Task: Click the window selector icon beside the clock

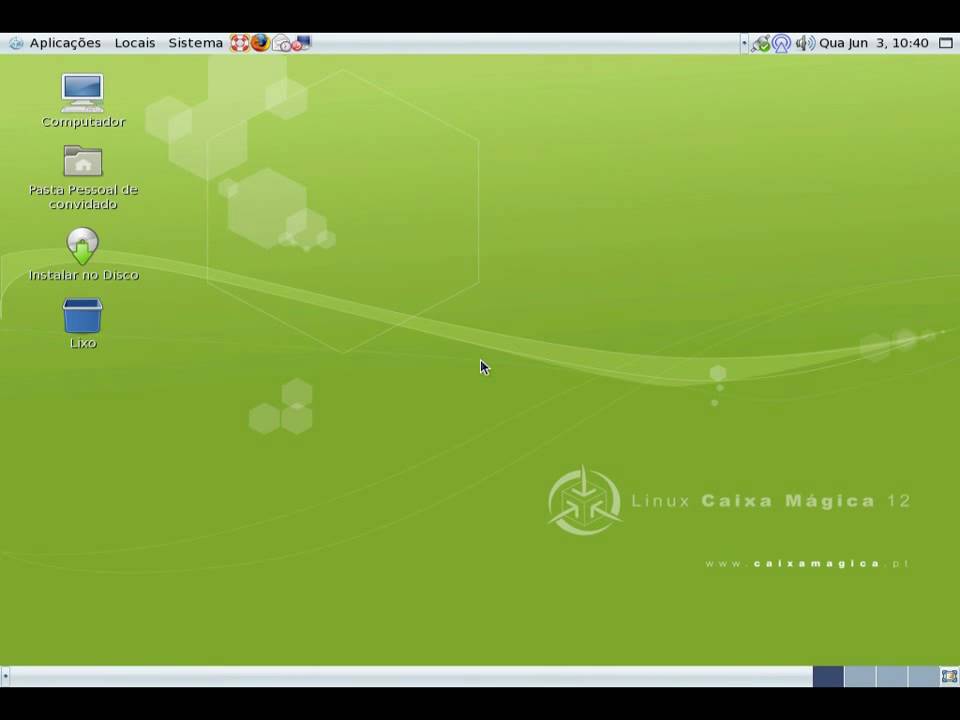Action: pyautogui.click(x=946, y=43)
